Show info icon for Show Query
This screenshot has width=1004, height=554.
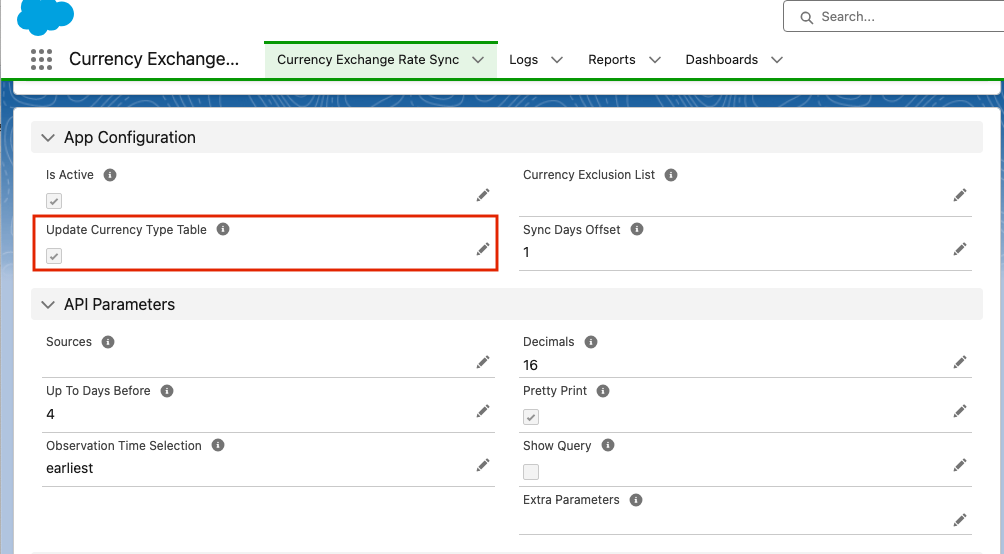coord(608,445)
